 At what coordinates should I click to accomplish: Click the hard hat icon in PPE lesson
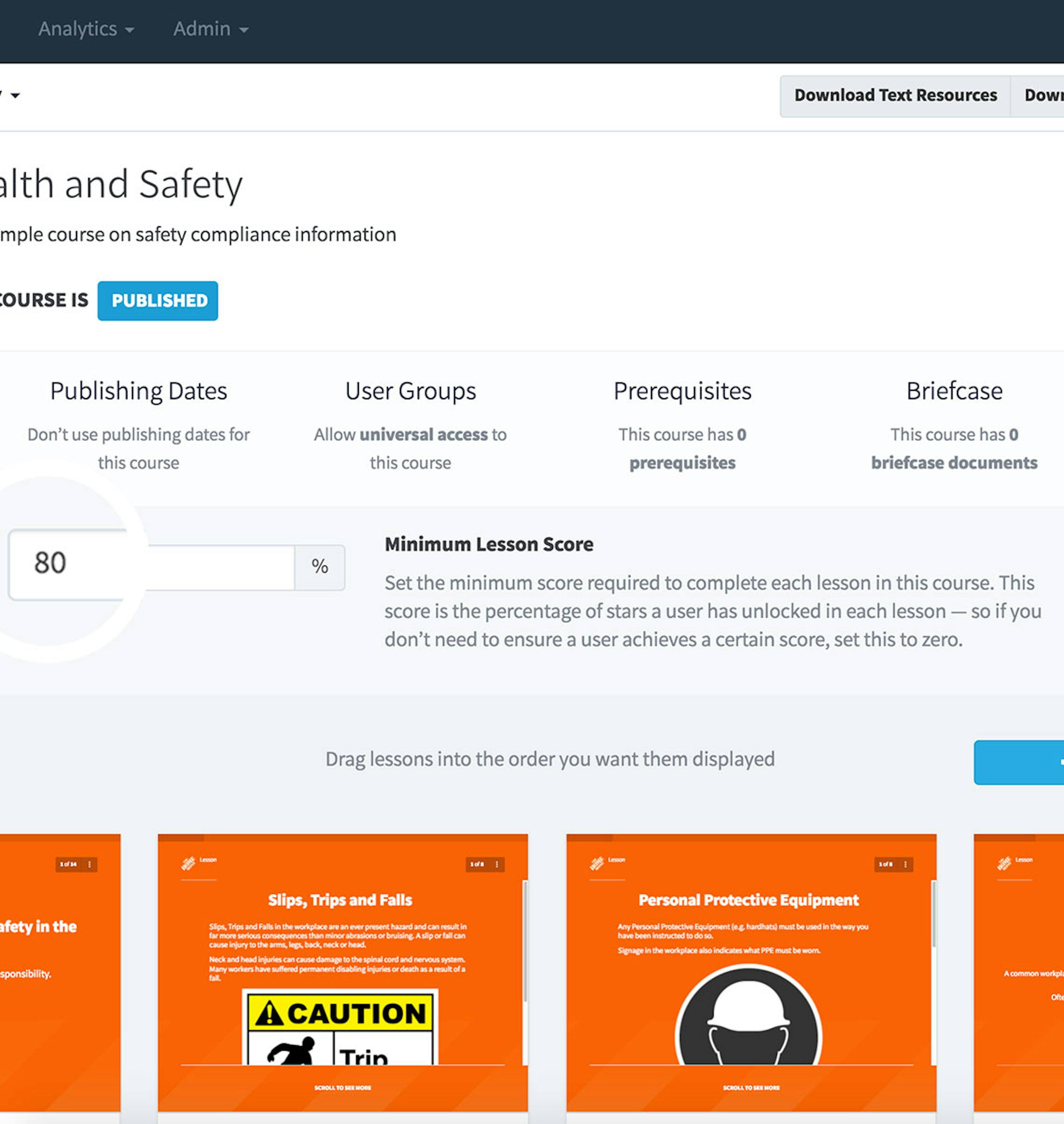pyautogui.click(x=749, y=1015)
